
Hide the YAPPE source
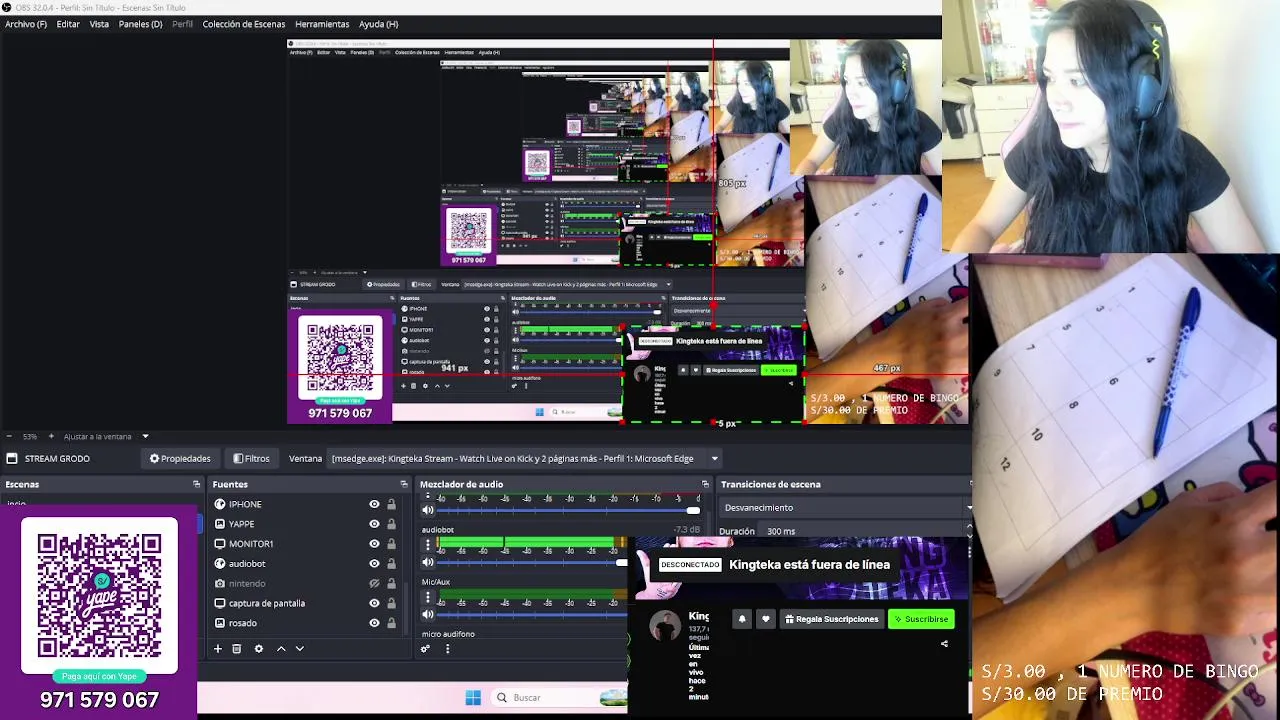pos(374,524)
